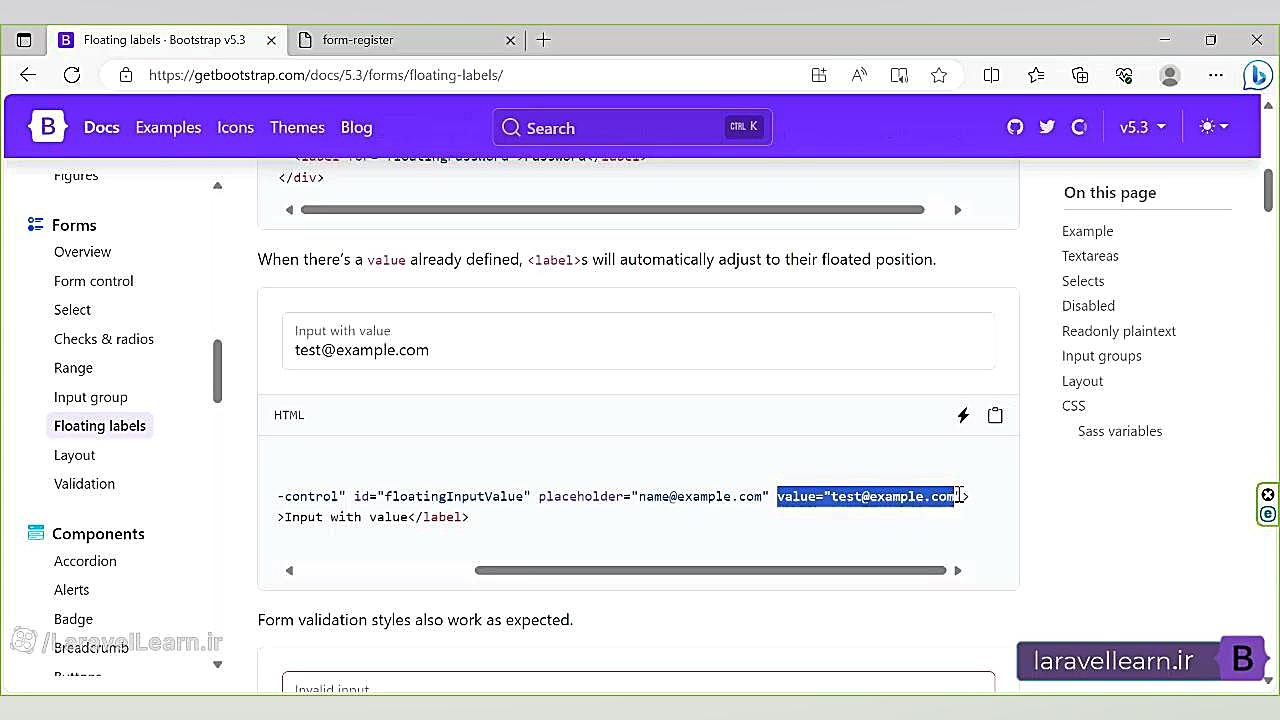The width and height of the screenshot is (1280, 720).
Task: Go to Icons in the navbar
Action: (235, 127)
